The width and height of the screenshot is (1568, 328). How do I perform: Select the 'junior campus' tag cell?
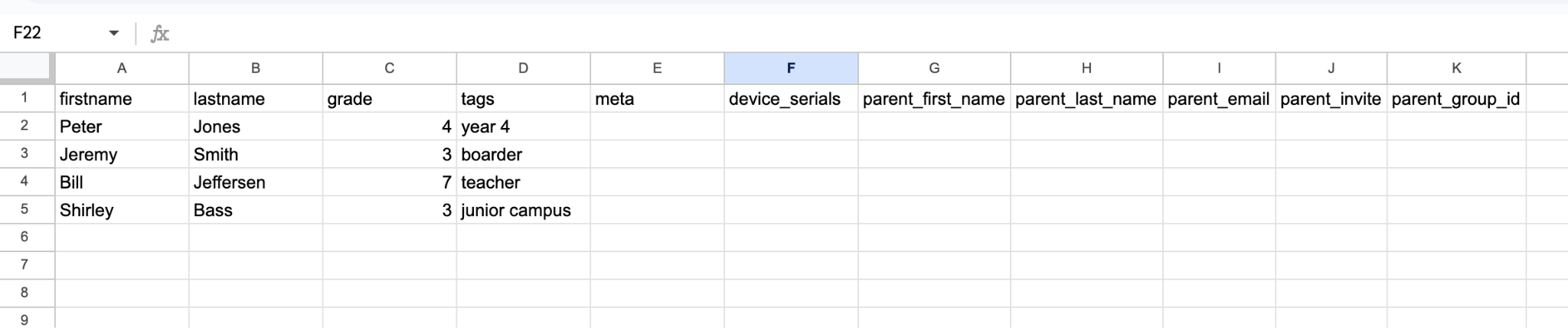523,210
